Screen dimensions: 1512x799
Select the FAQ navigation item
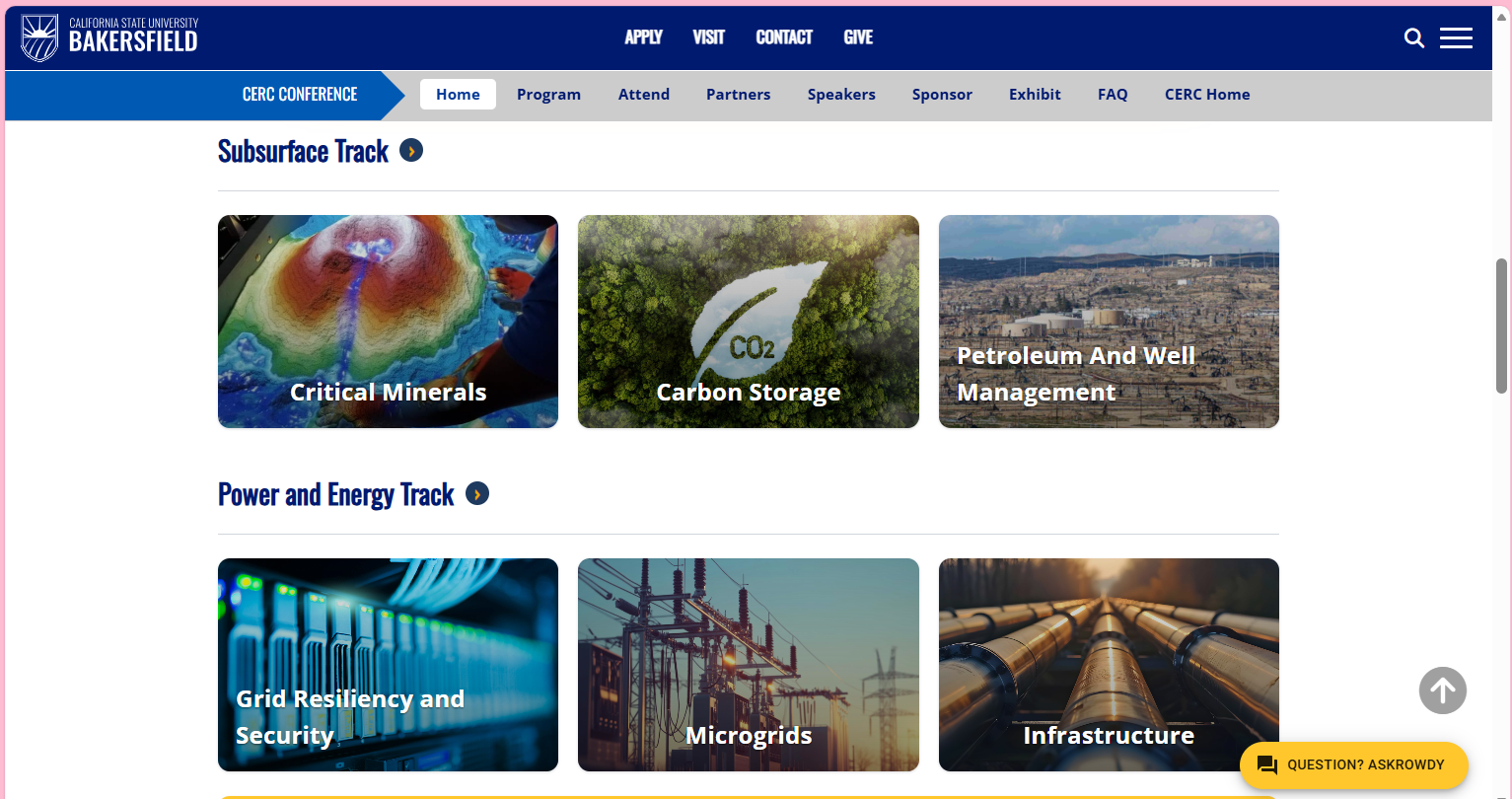click(x=1113, y=94)
